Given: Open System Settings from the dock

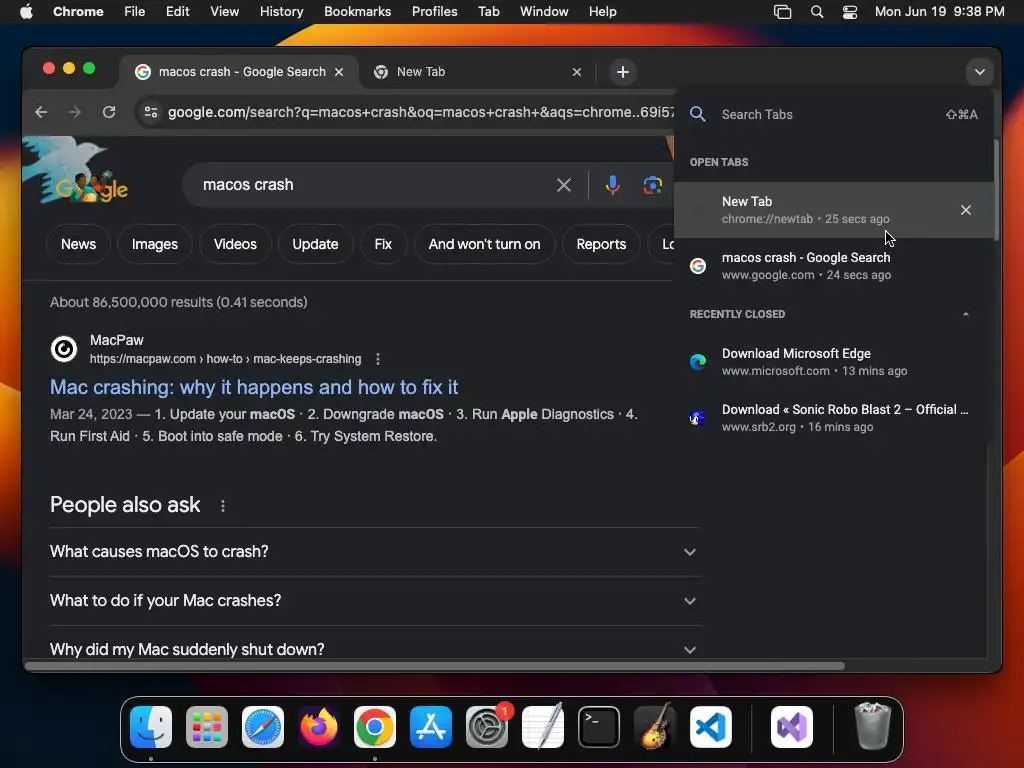Looking at the screenshot, I should tap(487, 727).
